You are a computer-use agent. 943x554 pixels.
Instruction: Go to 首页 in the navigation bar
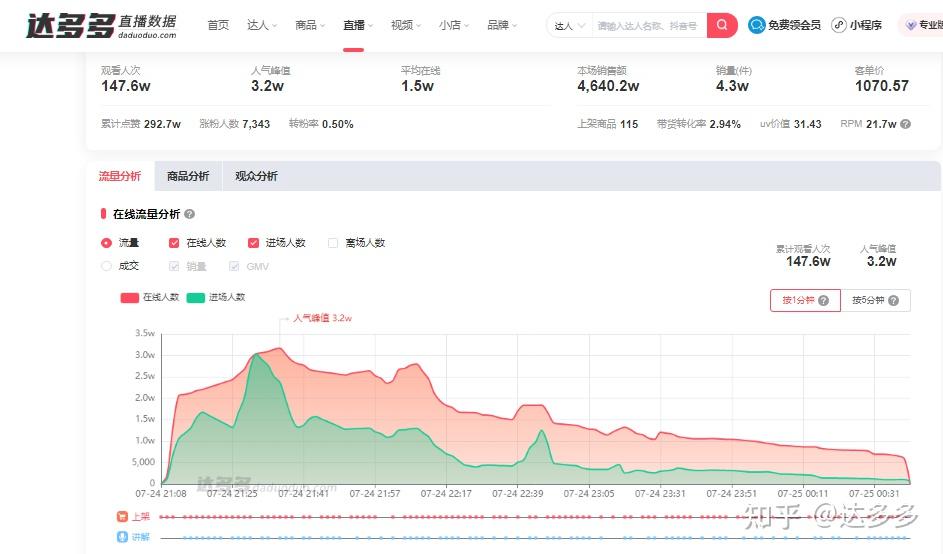pyautogui.click(x=218, y=25)
